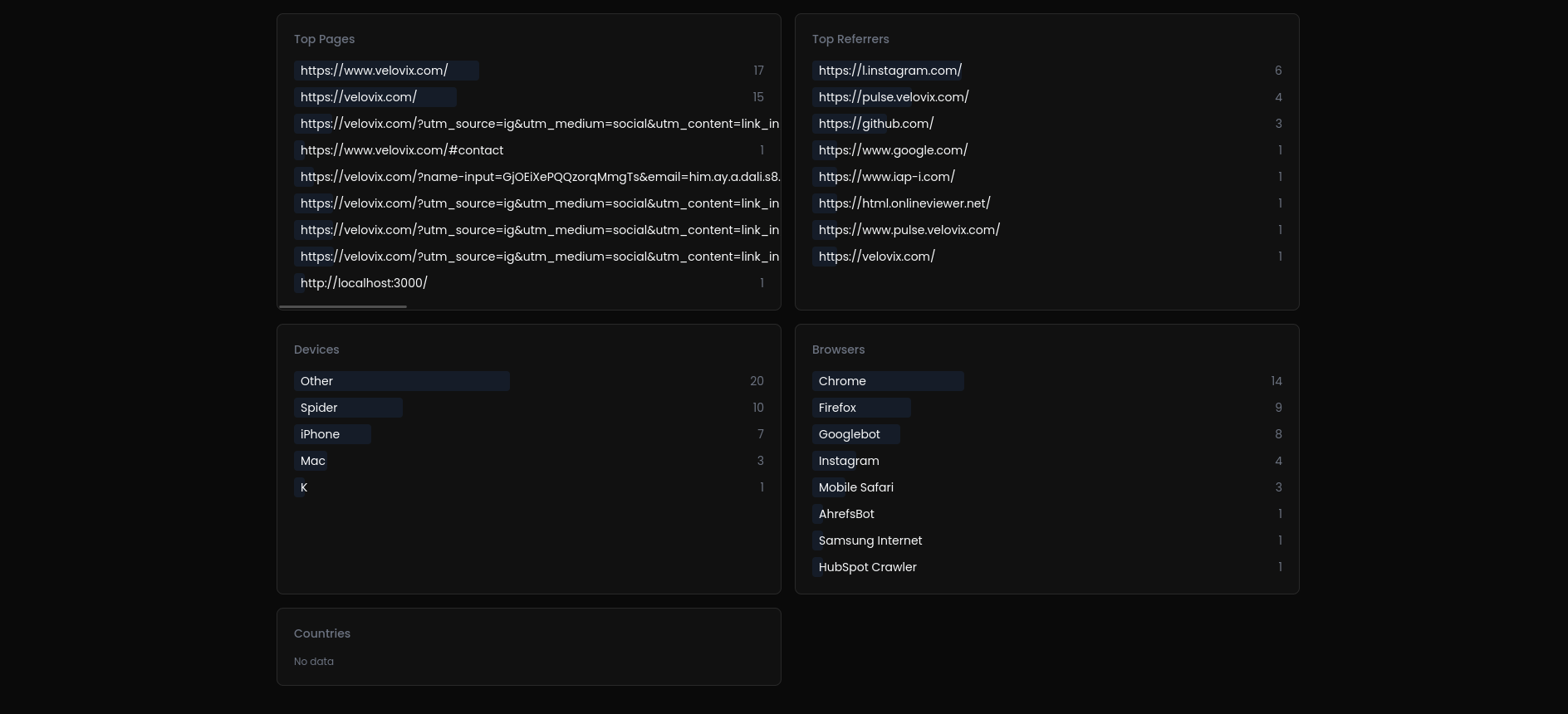Image resolution: width=1568 pixels, height=714 pixels.
Task: Select the Chrome browser row
Action: 1046,381
